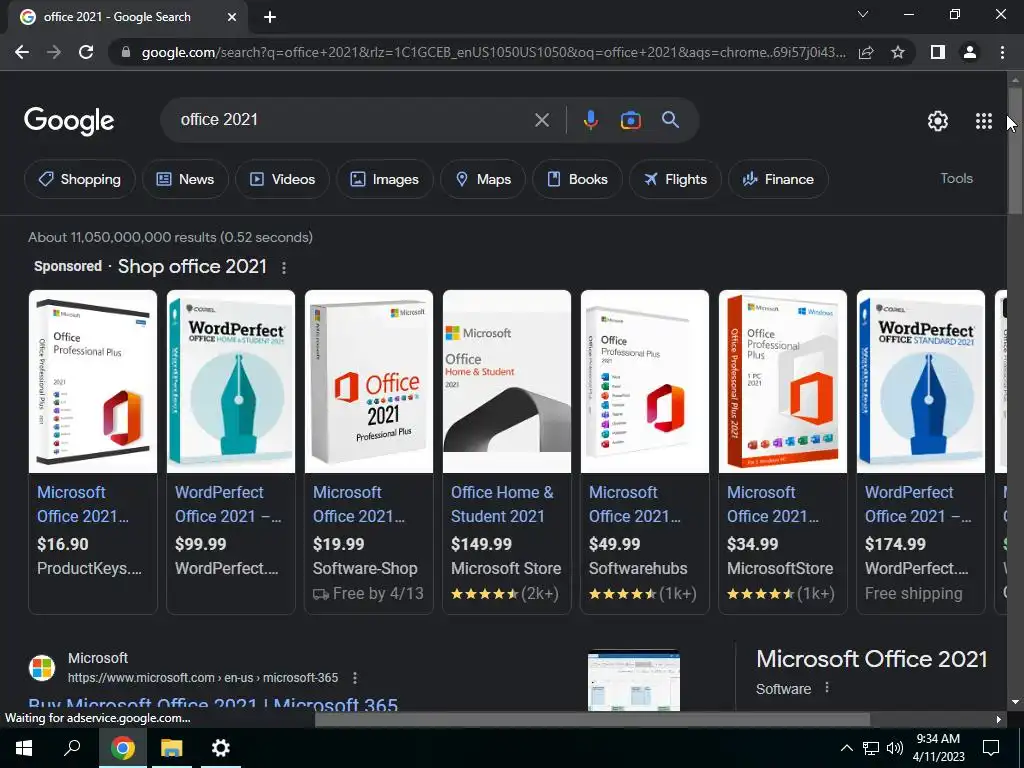This screenshot has height=768, width=1024.
Task: Open File Explorer from the taskbar
Action: pos(172,748)
